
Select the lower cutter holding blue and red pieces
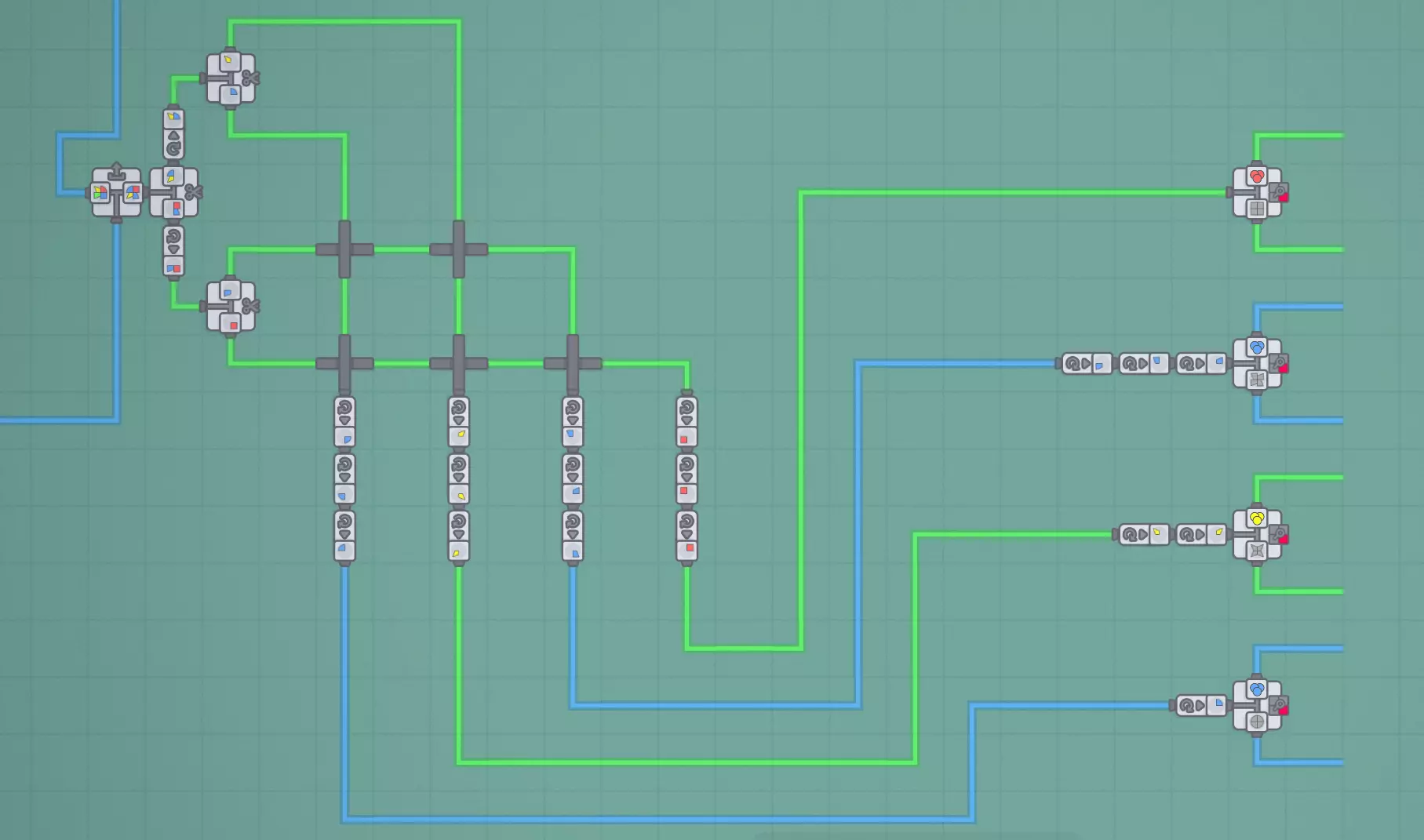[x=232, y=306]
